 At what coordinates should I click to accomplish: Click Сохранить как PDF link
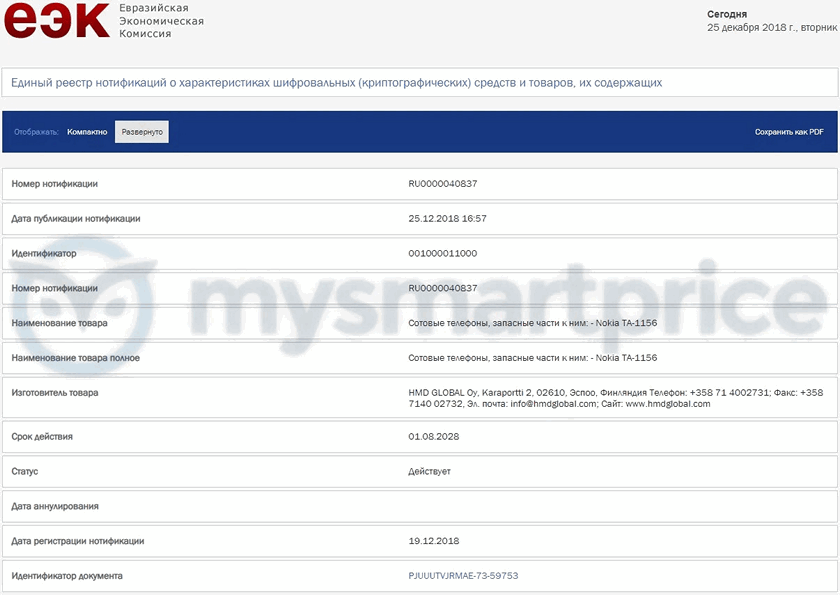789,132
